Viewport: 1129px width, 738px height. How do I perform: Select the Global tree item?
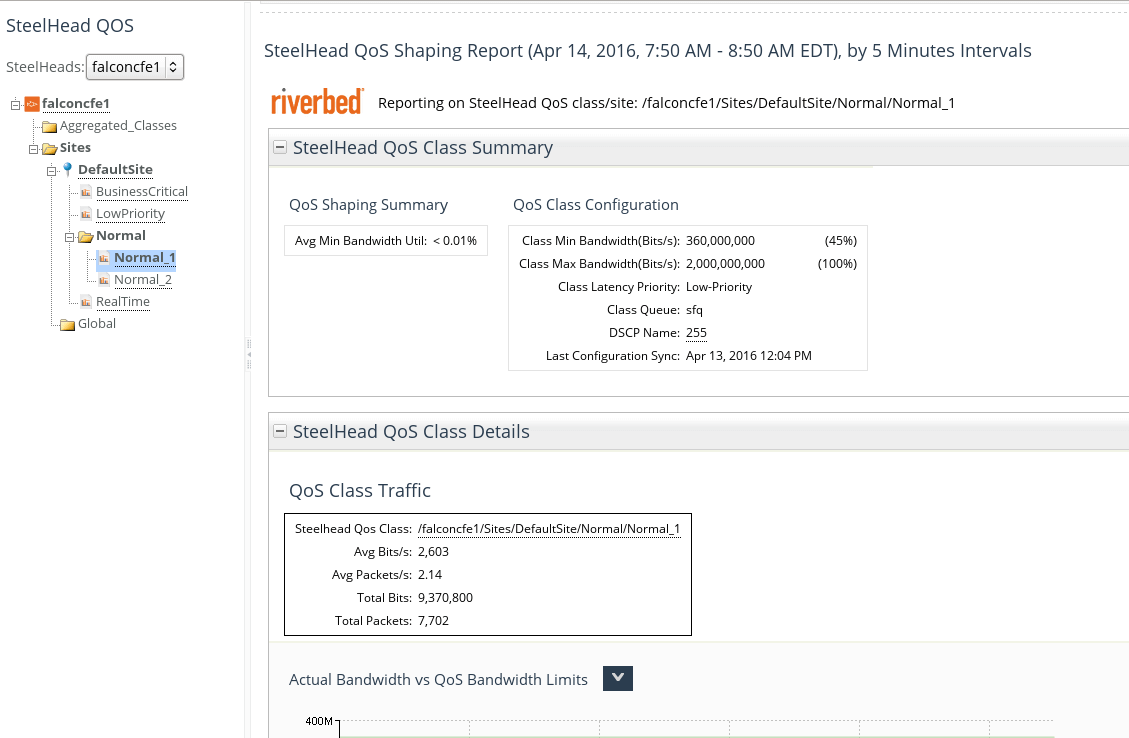point(96,323)
